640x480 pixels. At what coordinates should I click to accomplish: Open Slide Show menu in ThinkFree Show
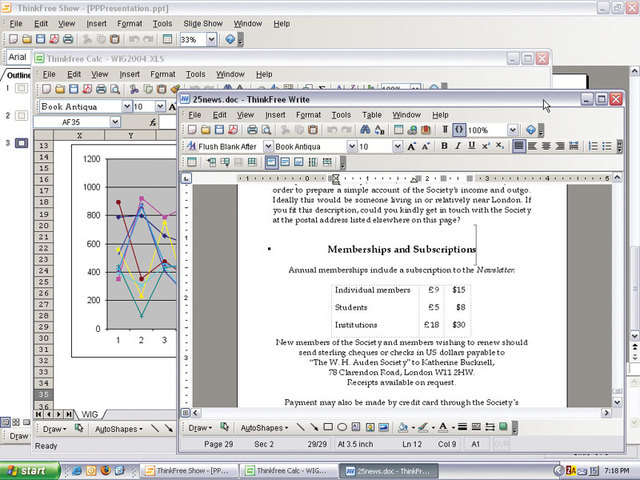pos(203,24)
